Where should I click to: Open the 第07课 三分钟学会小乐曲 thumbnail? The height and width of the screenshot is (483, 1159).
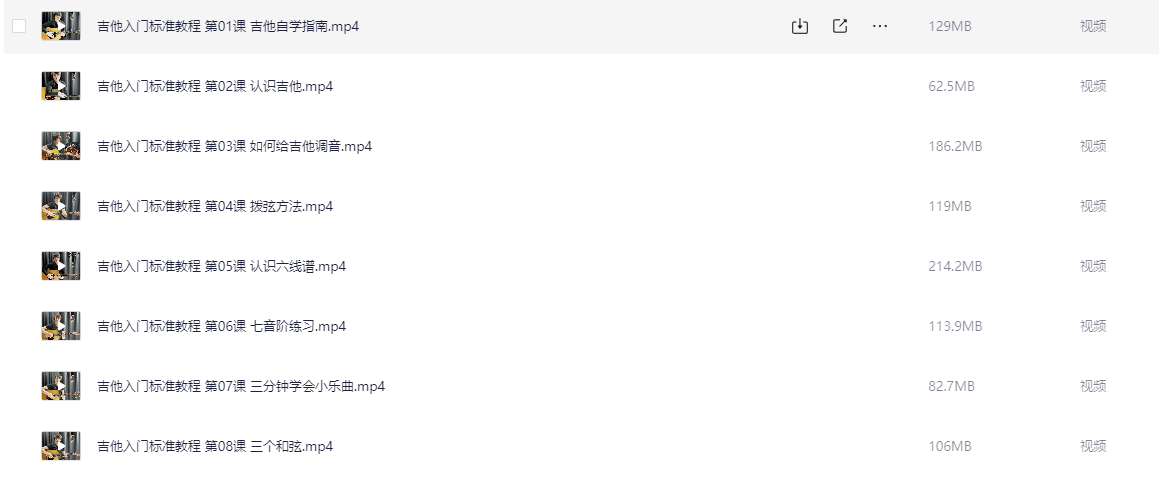[x=61, y=386]
